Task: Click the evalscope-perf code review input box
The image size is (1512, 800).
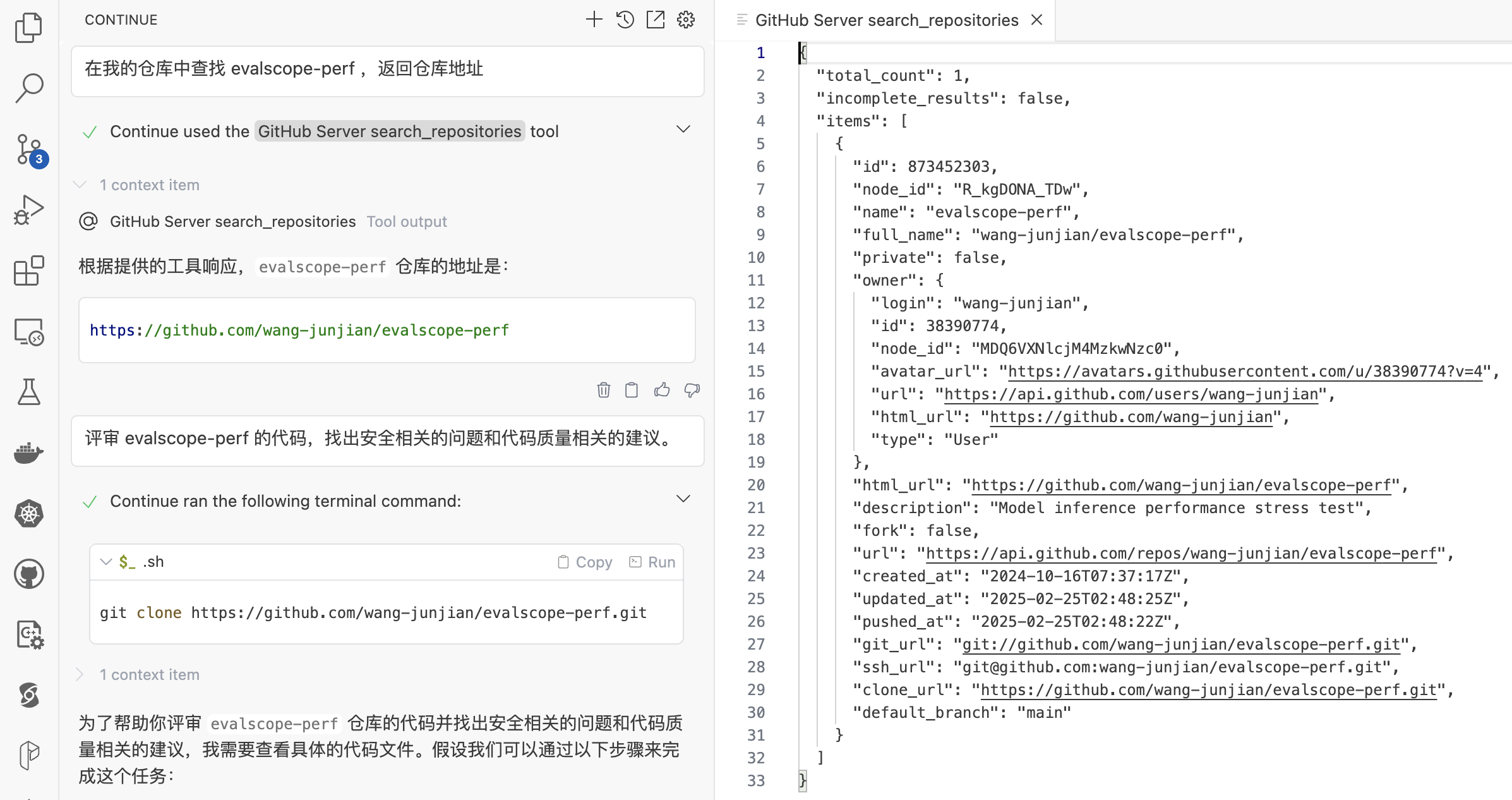Action: [387, 439]
